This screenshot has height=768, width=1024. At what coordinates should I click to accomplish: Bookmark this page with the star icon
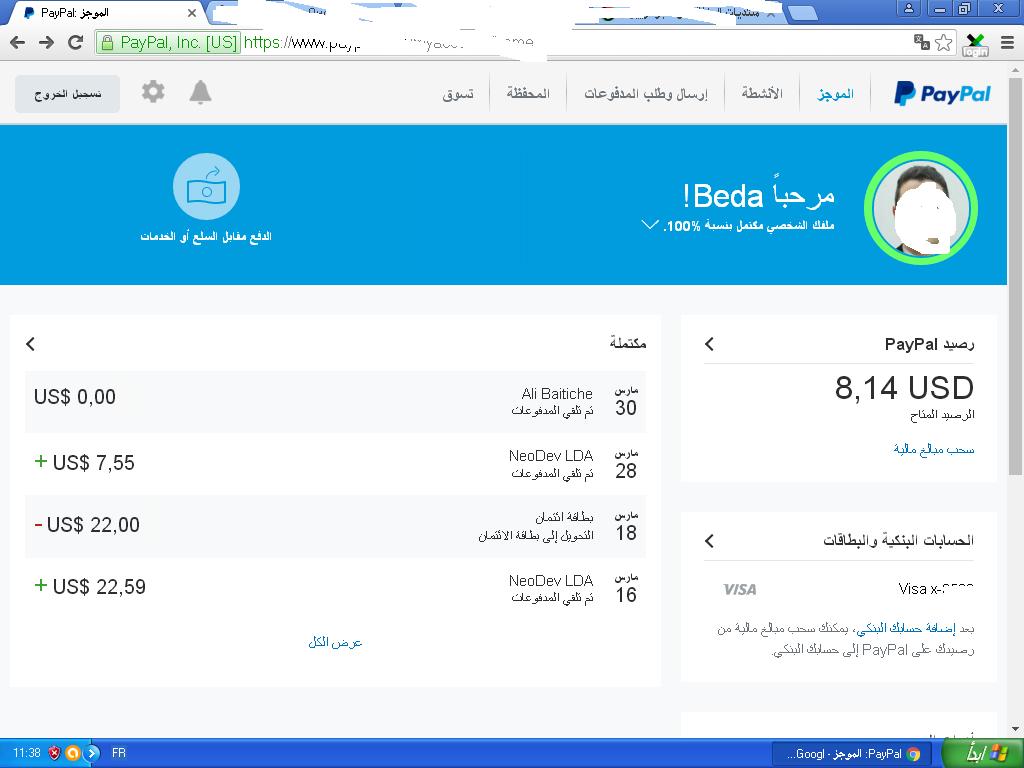(944, 42)
